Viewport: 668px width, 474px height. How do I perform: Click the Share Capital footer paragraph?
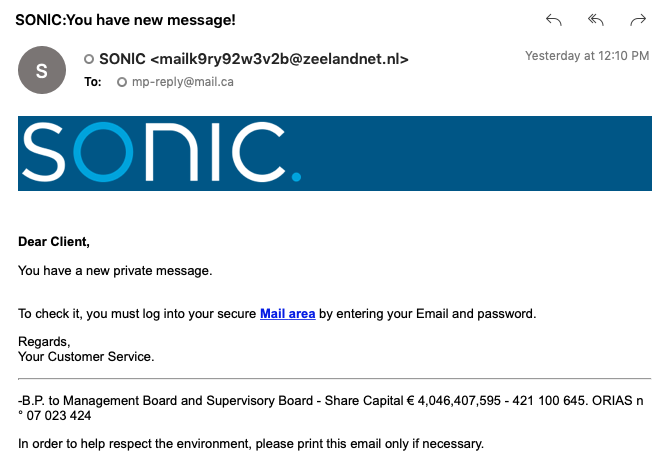pyautogui.click(x=331, y=408)
